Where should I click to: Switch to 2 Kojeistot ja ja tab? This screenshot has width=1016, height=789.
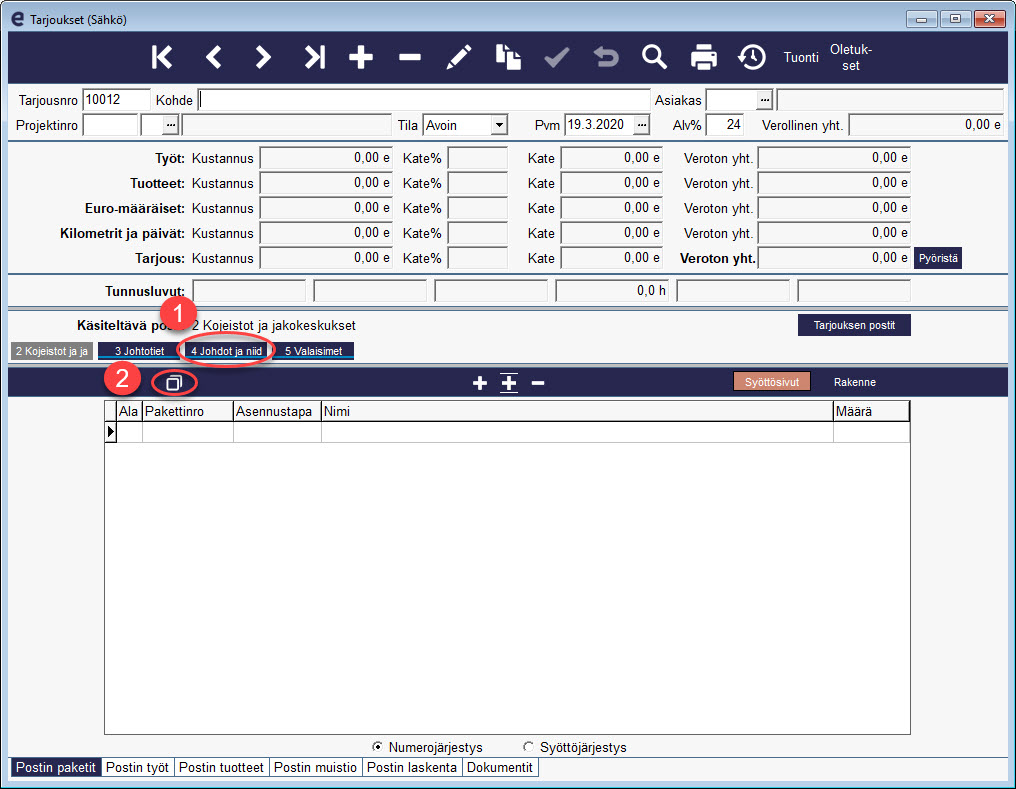coord(52,351)
